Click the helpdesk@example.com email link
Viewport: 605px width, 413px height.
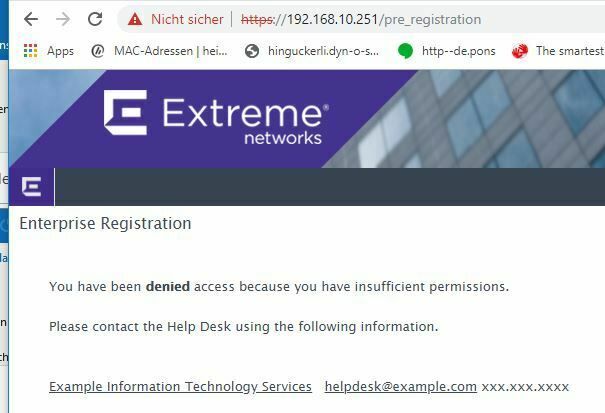[x=400, y=386]
